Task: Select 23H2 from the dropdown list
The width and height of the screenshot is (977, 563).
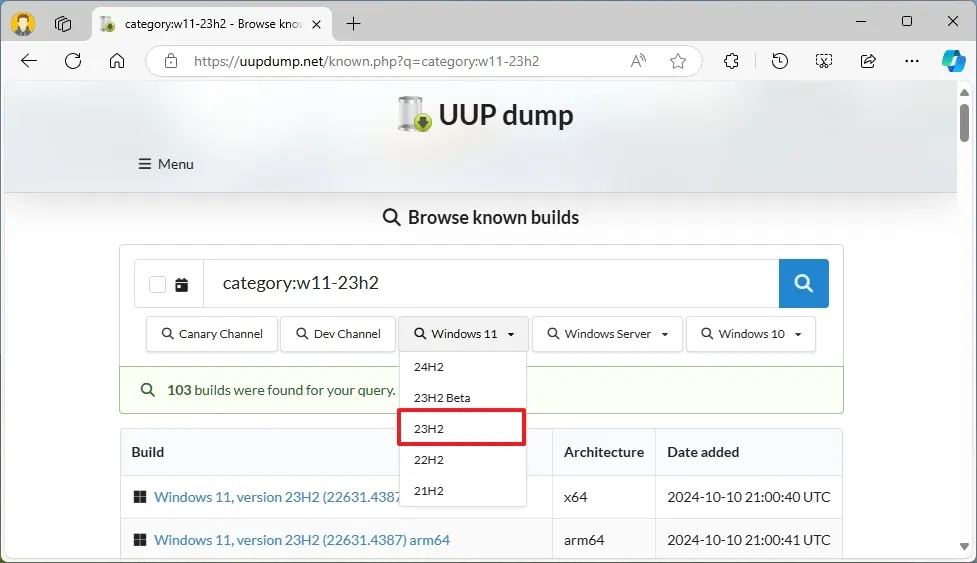Action: click(x=461, y=428)
